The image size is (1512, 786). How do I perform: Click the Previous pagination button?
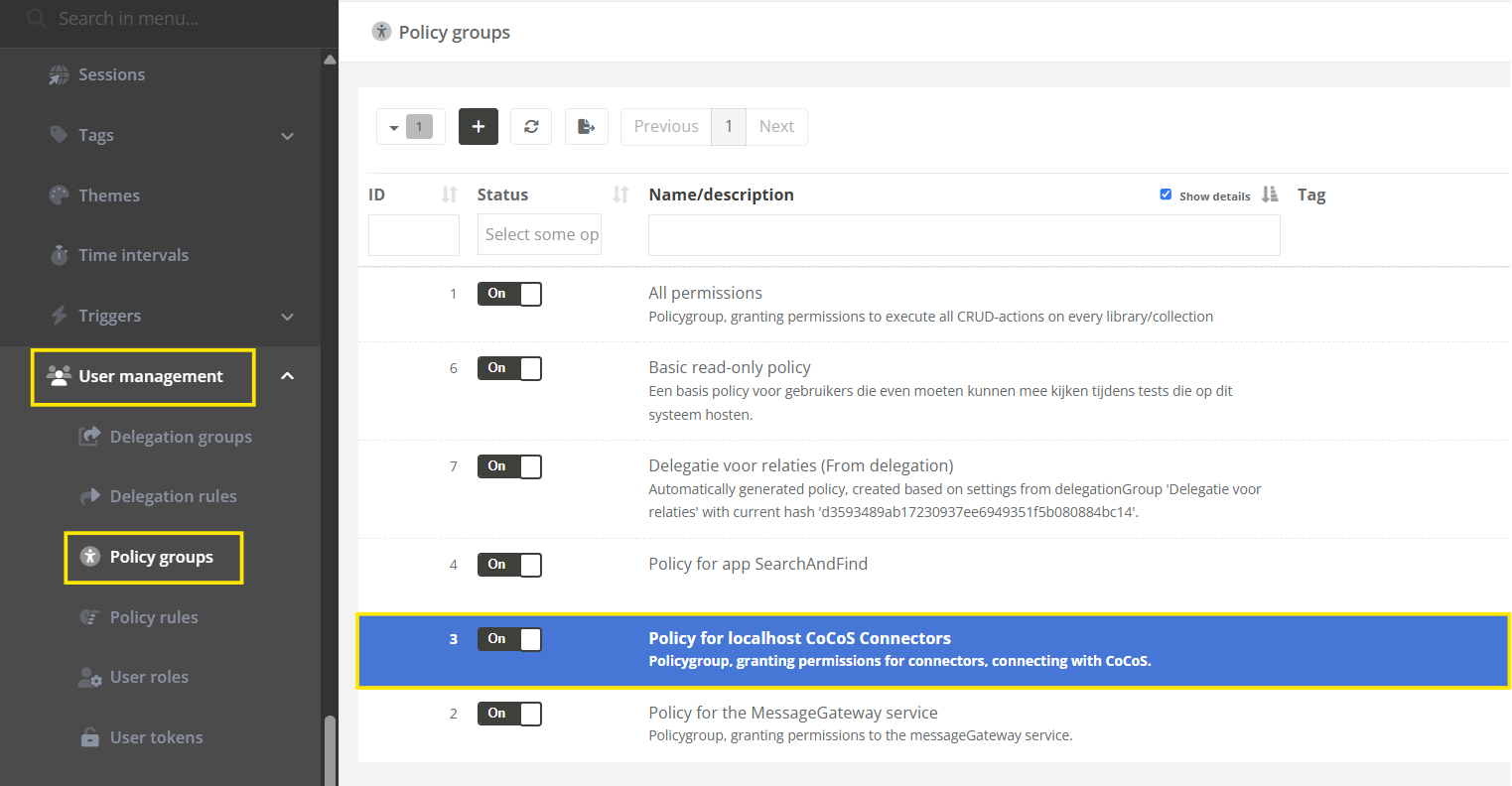pos(666,127)
